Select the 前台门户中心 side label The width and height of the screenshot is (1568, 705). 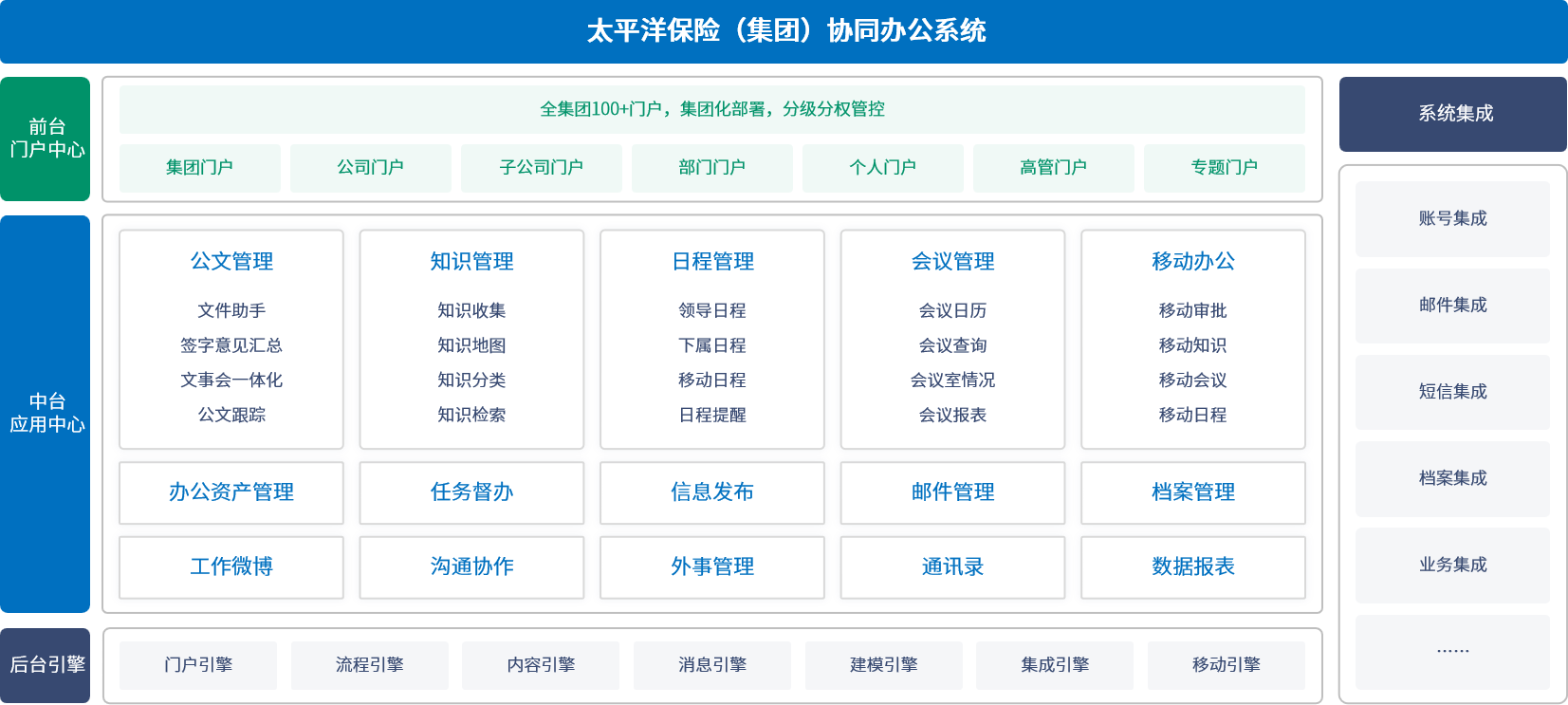46,139
